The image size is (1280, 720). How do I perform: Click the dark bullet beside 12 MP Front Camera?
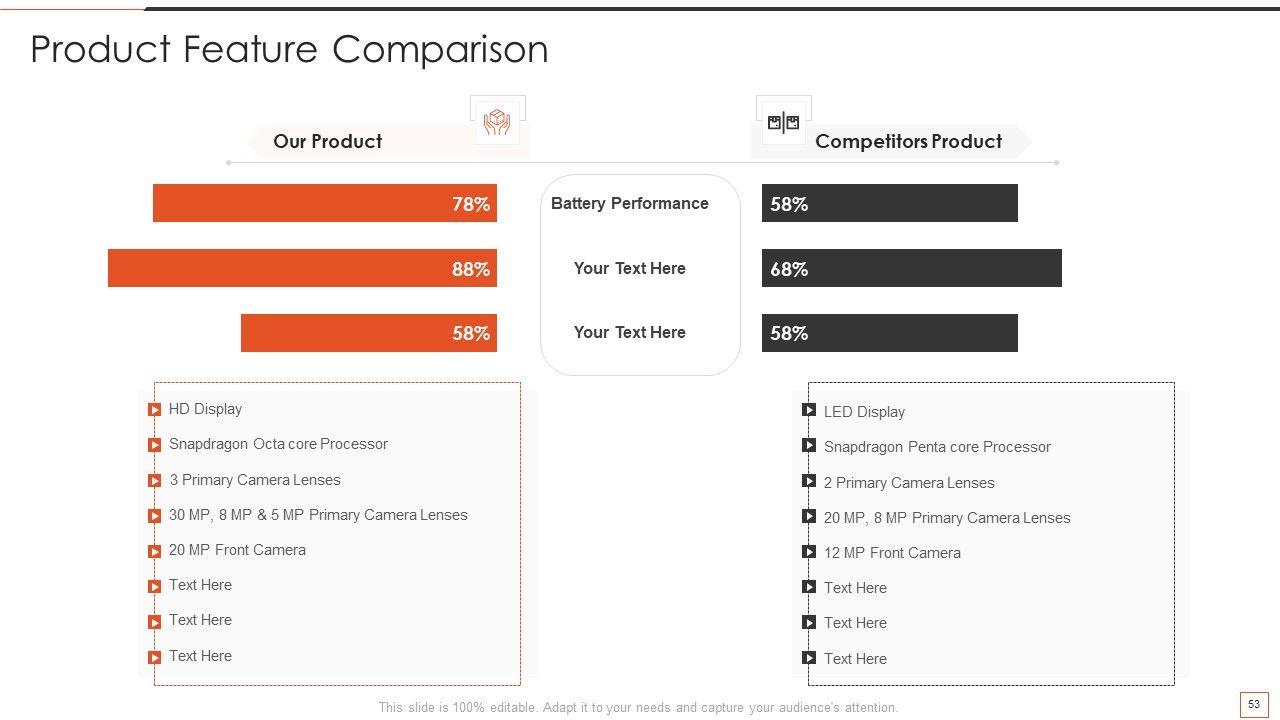(x=809, y=552)
